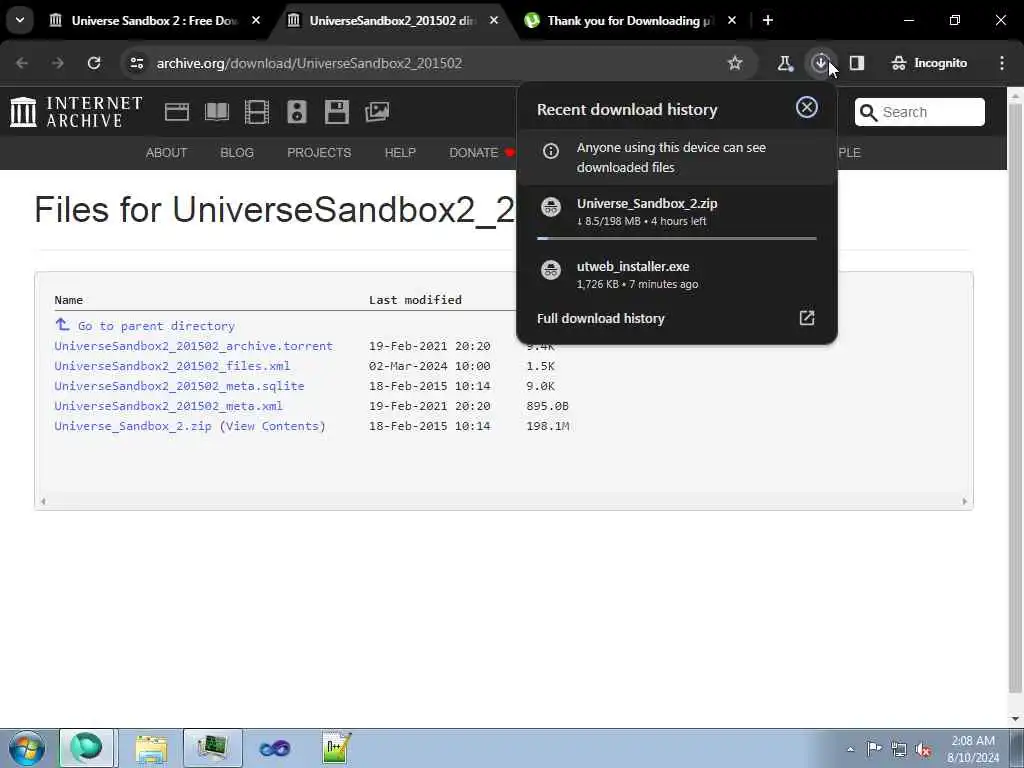Open the HELP nav link

pos(400,152)
